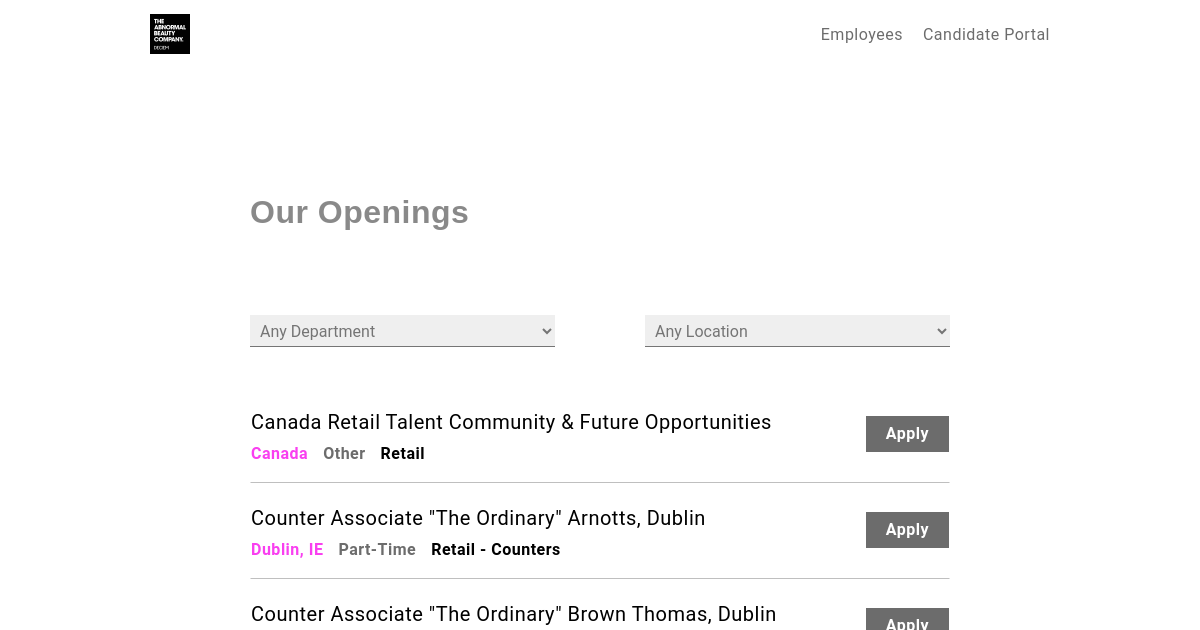Select the Retail department label
This screenshot has width=1200, height=630.
point(402,454)
